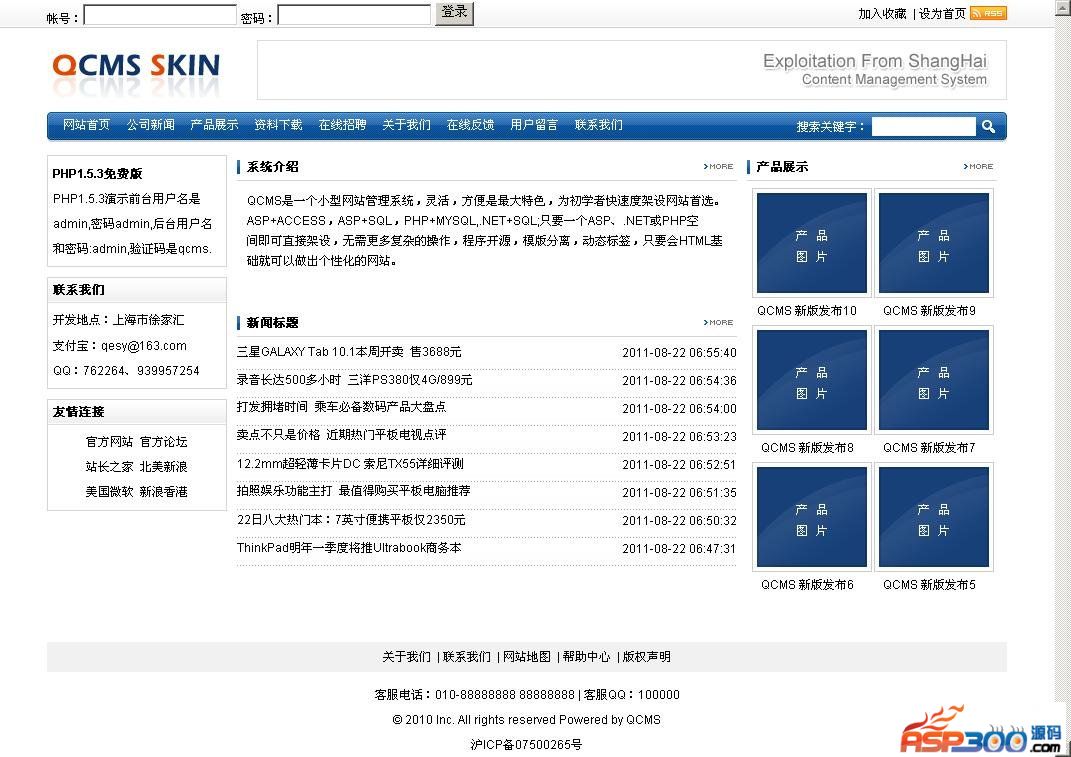Viewport: 1071px width, 757px height.
Task: Open 关于我们 navigation bar item
Action: (406, 124)
